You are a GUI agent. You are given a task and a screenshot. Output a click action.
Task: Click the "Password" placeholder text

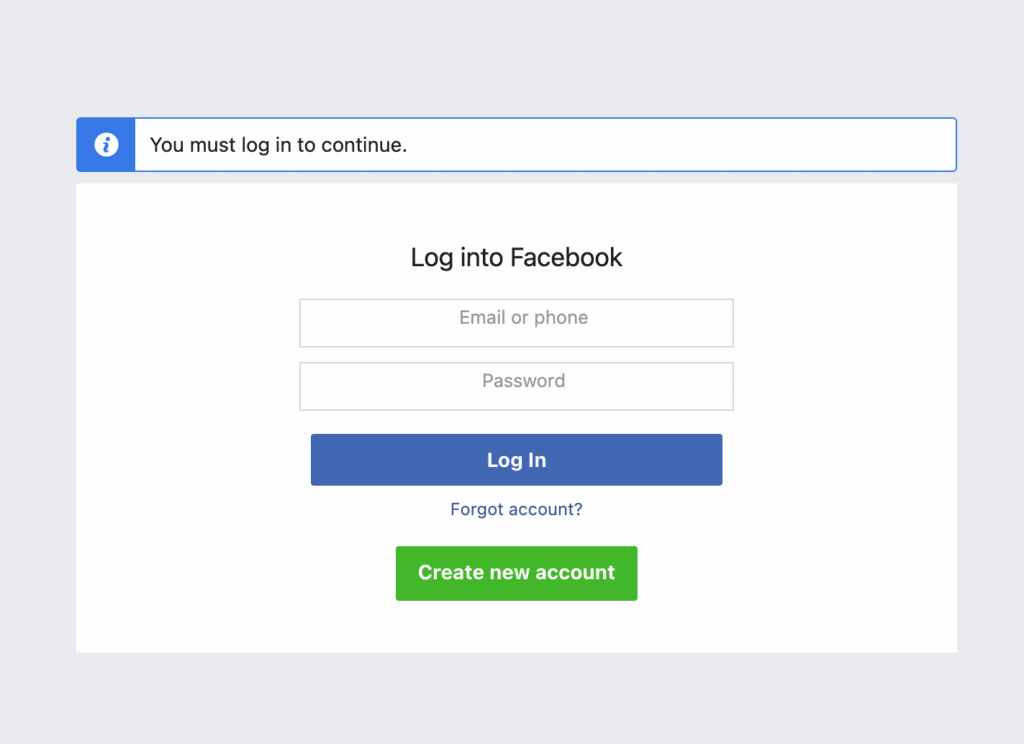tap(523, 381)
